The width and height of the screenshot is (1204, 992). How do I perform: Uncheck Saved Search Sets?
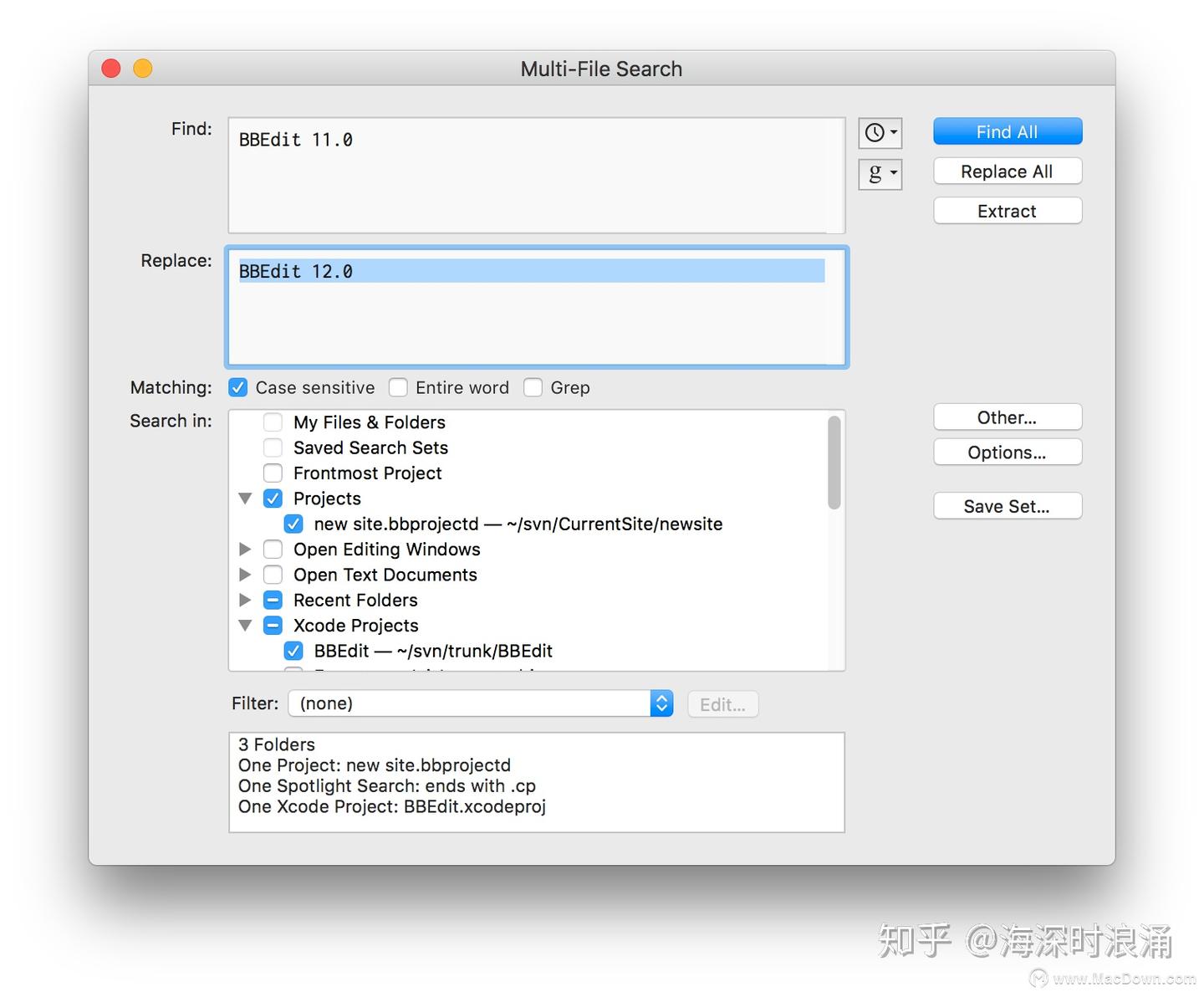click(273, 447)
